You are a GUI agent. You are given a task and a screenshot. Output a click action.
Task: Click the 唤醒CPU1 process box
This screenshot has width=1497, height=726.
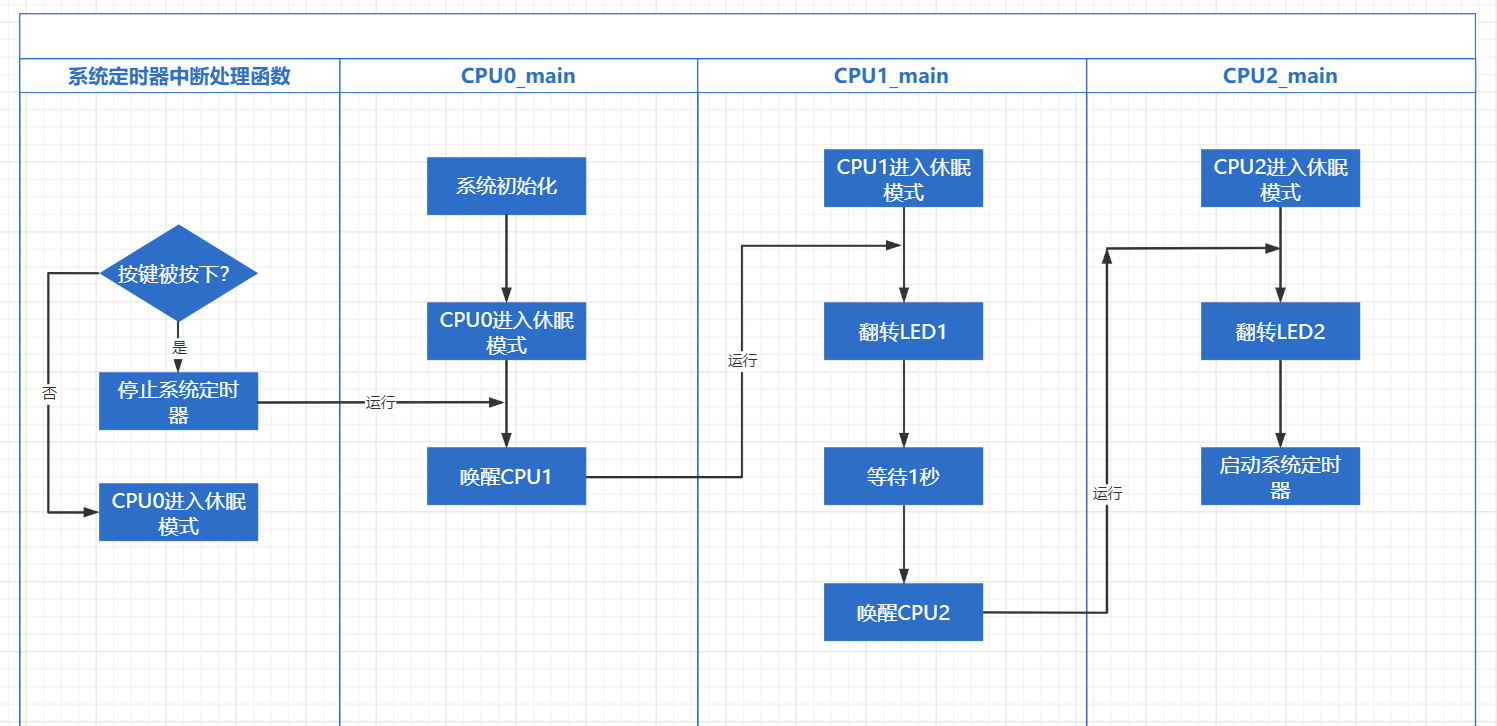pos(506,476)
